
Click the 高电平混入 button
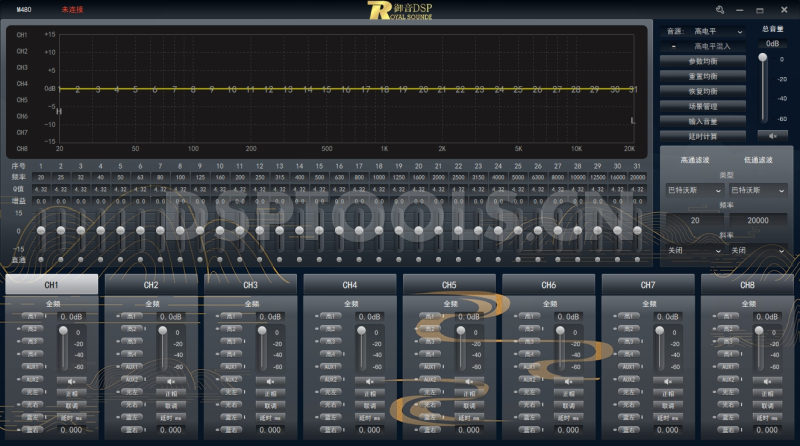(x=703, y=46)
